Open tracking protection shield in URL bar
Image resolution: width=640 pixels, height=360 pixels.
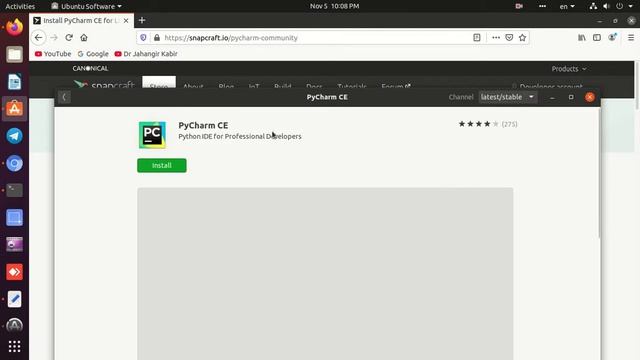point(143,38)
